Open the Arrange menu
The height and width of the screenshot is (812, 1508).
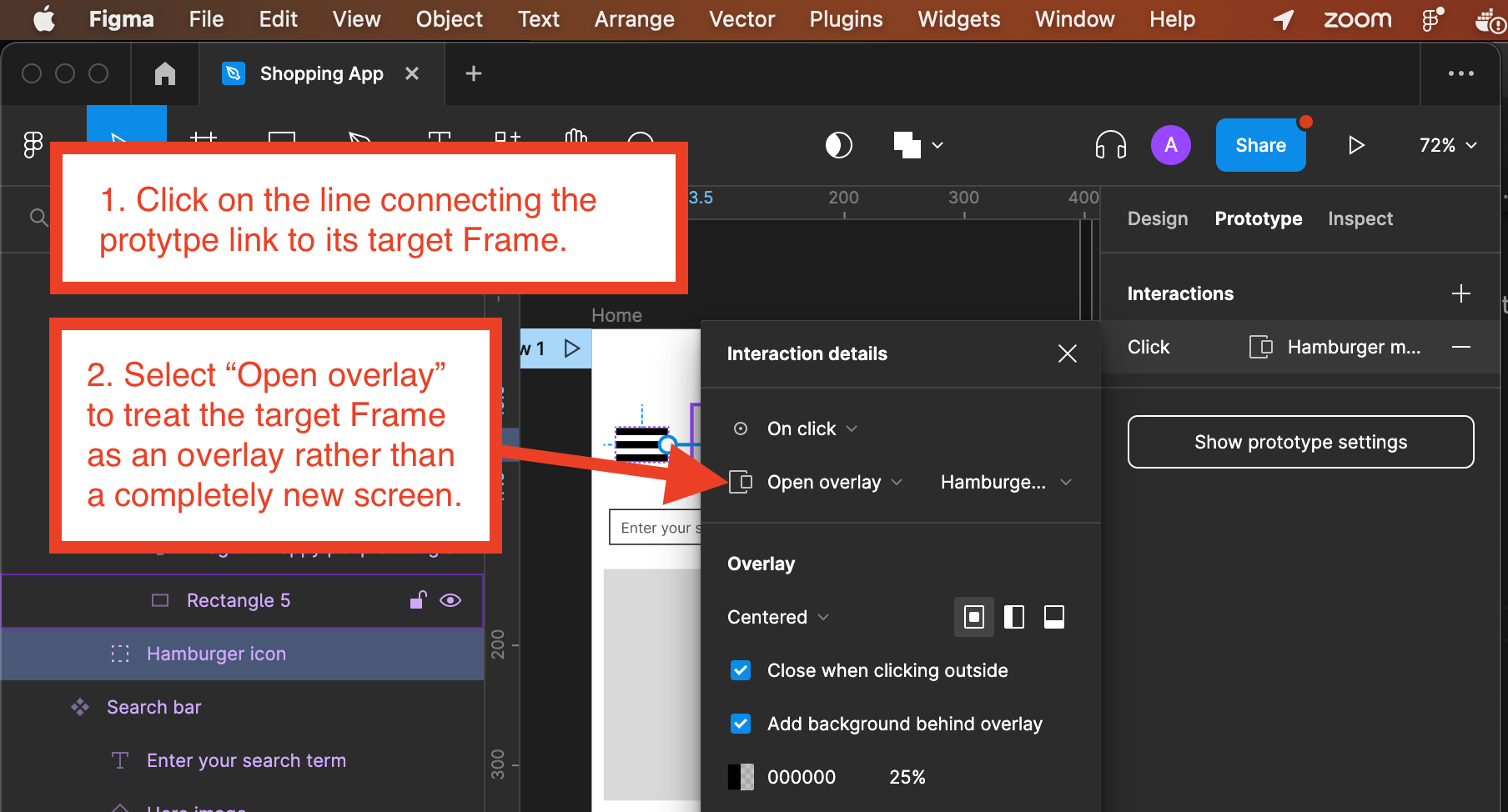click(x=634, y=18)
